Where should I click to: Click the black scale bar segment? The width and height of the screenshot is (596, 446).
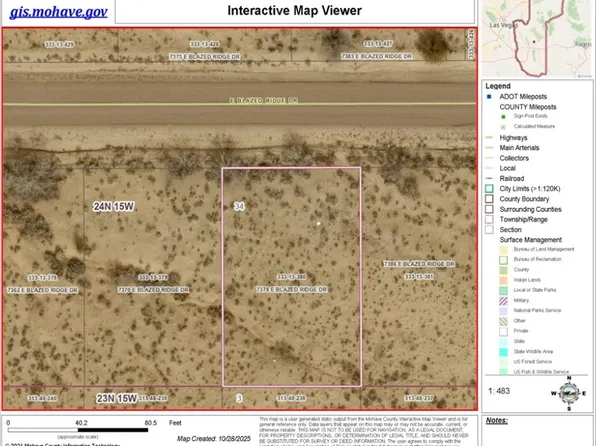113,430
